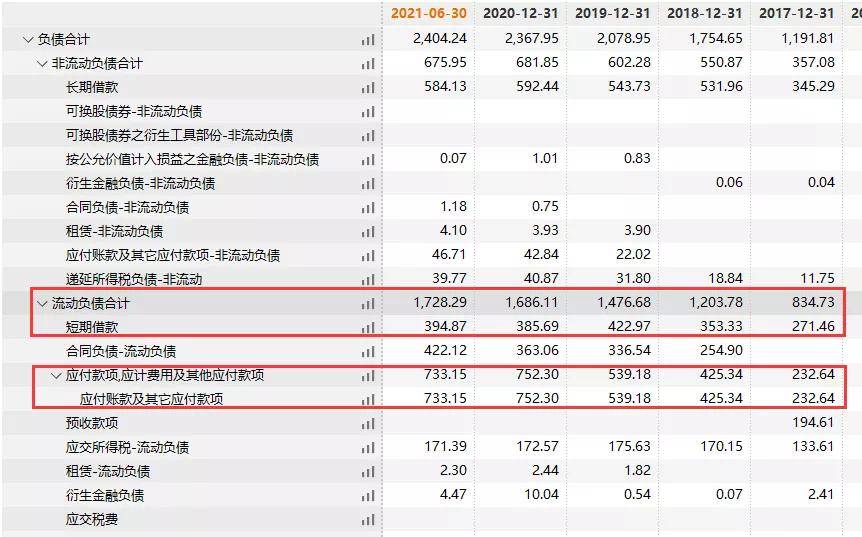Click the 194.61 预收款项 cell
862x537 pixels.
click(x=814, y=422)
